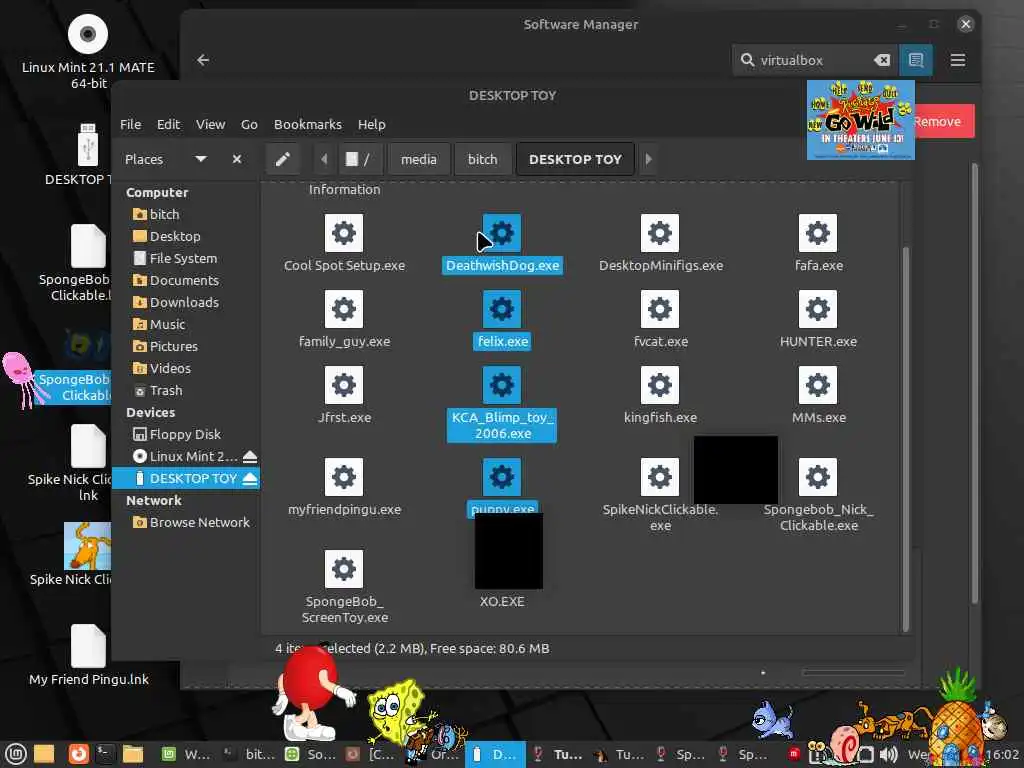This screenshot has width=1024, height=768.
Task: Launch Firefox from the taskbar
Action: coord(78,754)
